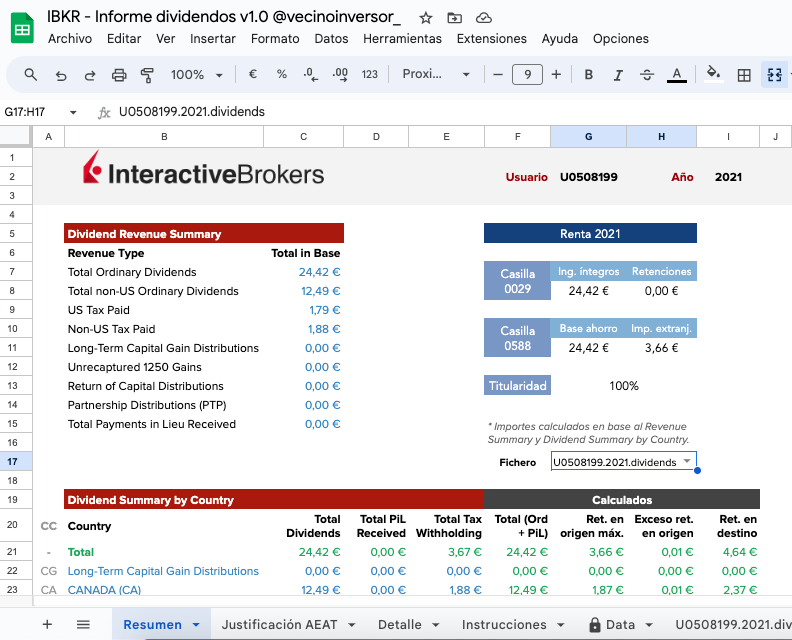This screenshot has width=792, height=640.
Task: Open Justificación AEAT tab options arrow
Action: [x=352, y=625]
